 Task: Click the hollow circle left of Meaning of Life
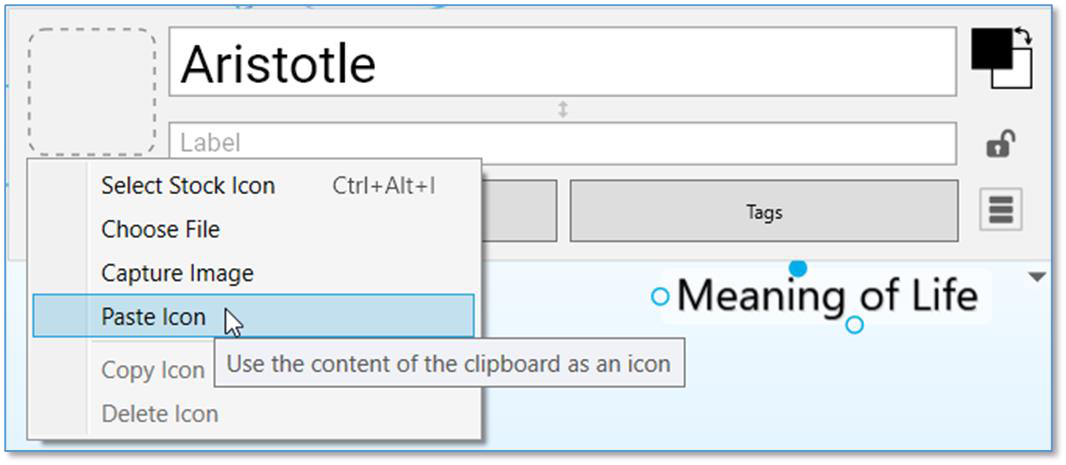tap(660, 296)
